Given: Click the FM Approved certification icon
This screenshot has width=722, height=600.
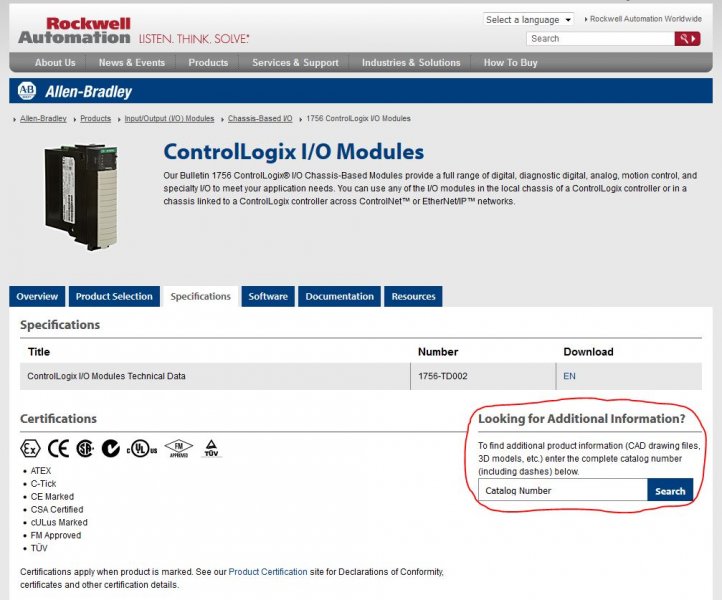Looking at the screenshot, I should point(179,448).
